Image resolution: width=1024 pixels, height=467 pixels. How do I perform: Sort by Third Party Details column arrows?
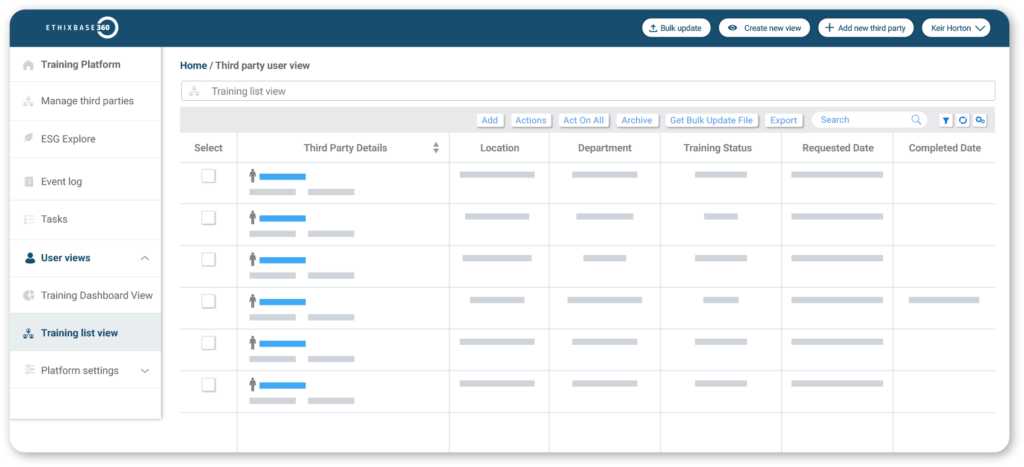point(436,148)
